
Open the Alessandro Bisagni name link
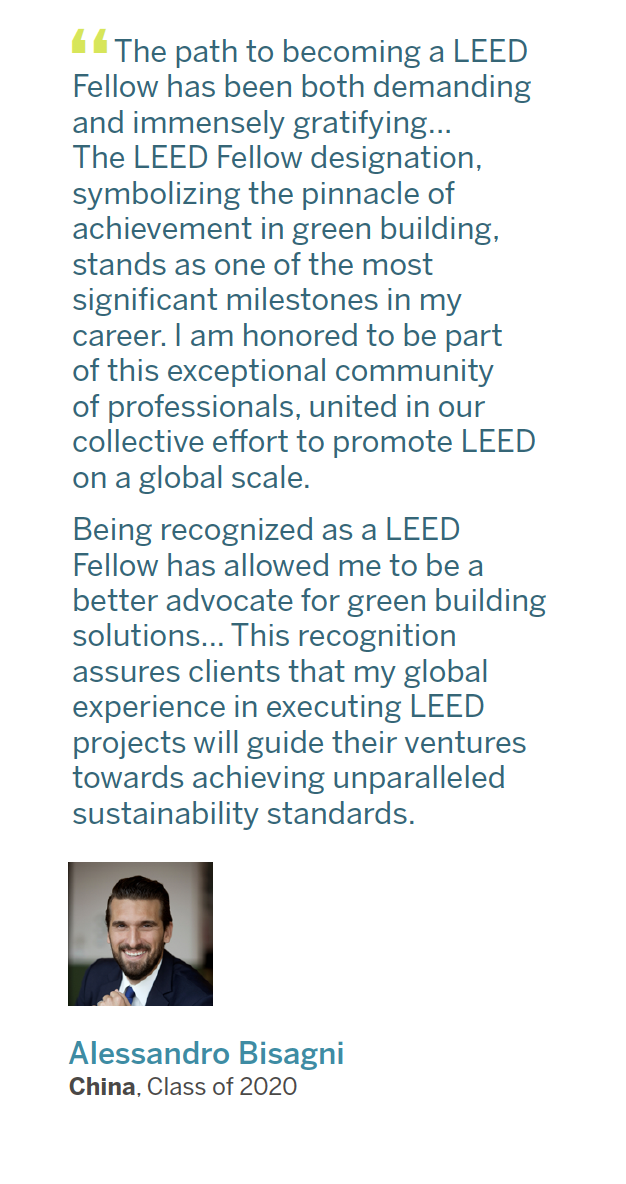point(206,1053)
